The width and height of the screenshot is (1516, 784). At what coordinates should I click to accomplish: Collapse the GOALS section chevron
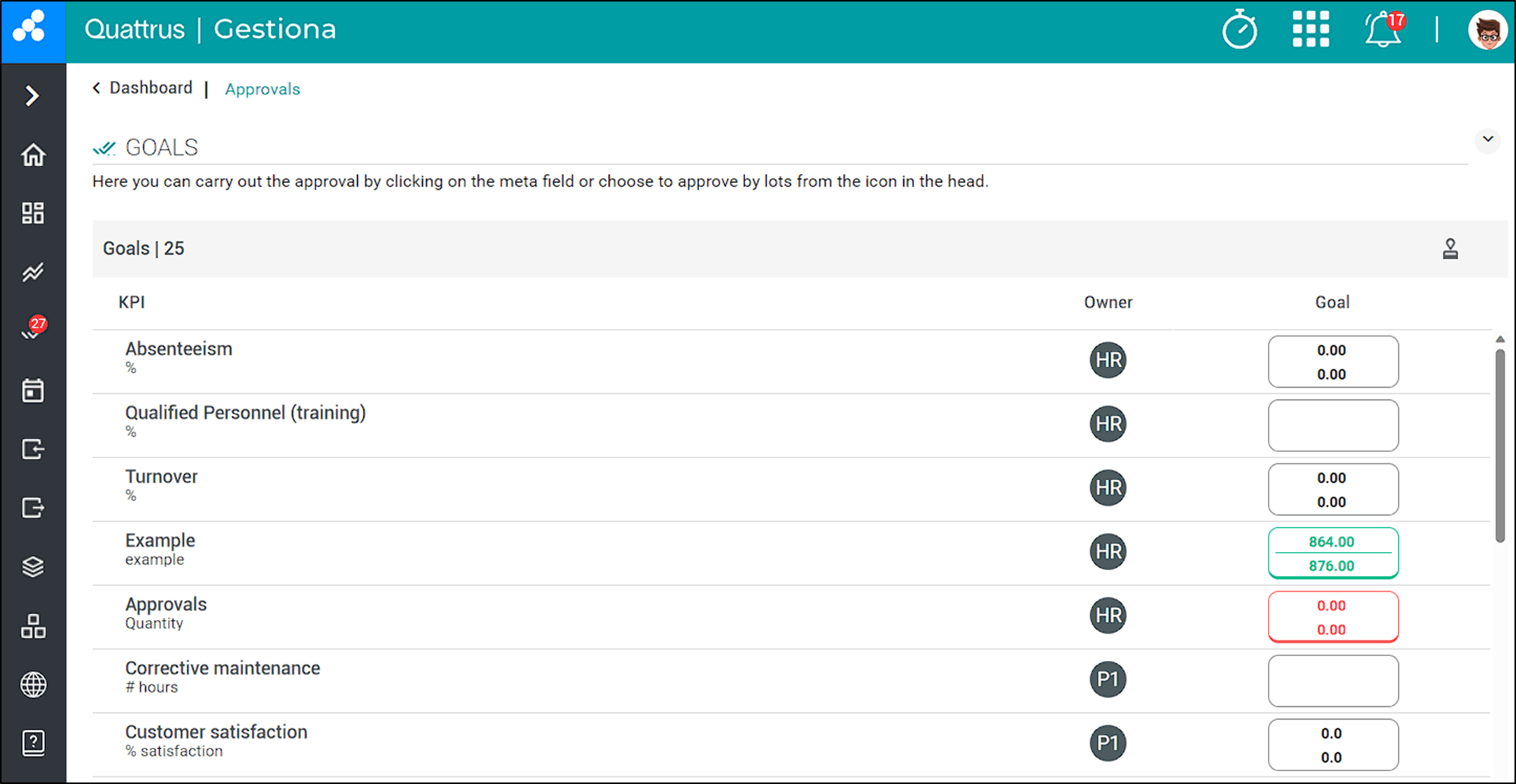(1488, 140)
